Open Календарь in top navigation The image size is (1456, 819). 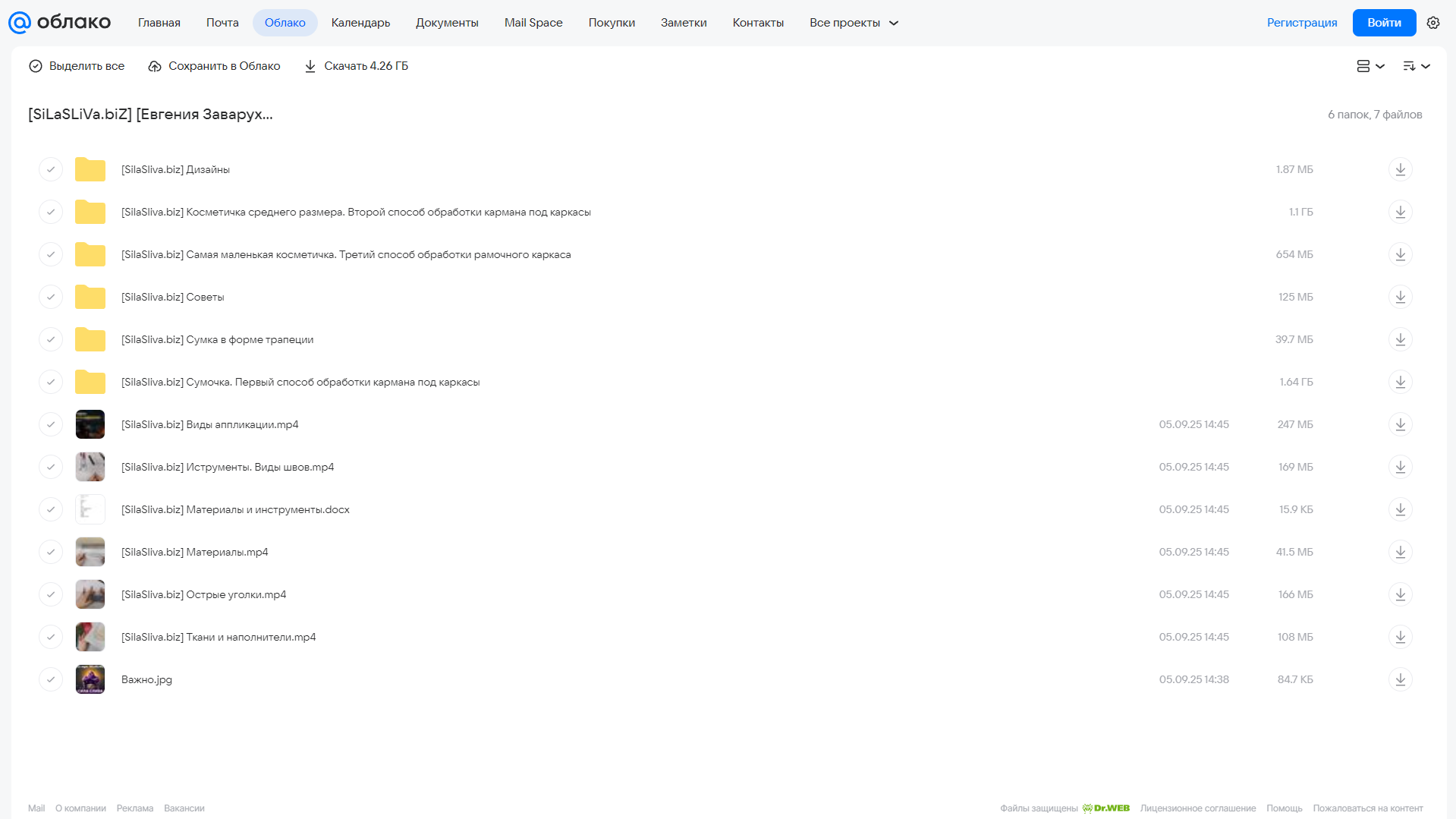[x=360, y=23]
